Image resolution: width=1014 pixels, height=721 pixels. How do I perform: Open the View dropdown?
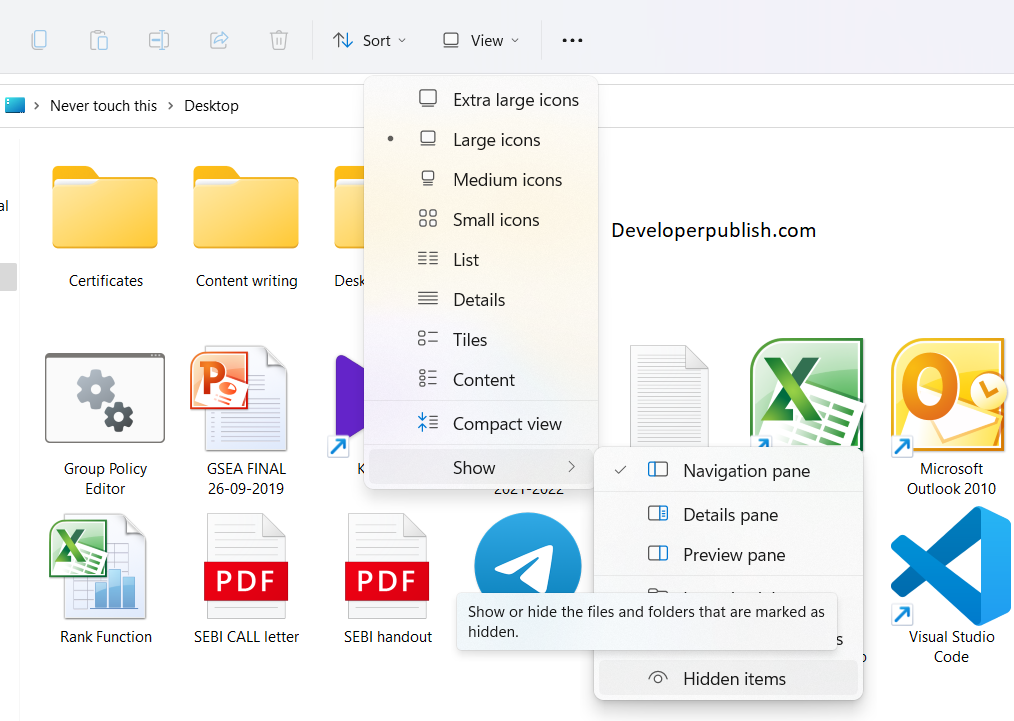pos(481,41)
